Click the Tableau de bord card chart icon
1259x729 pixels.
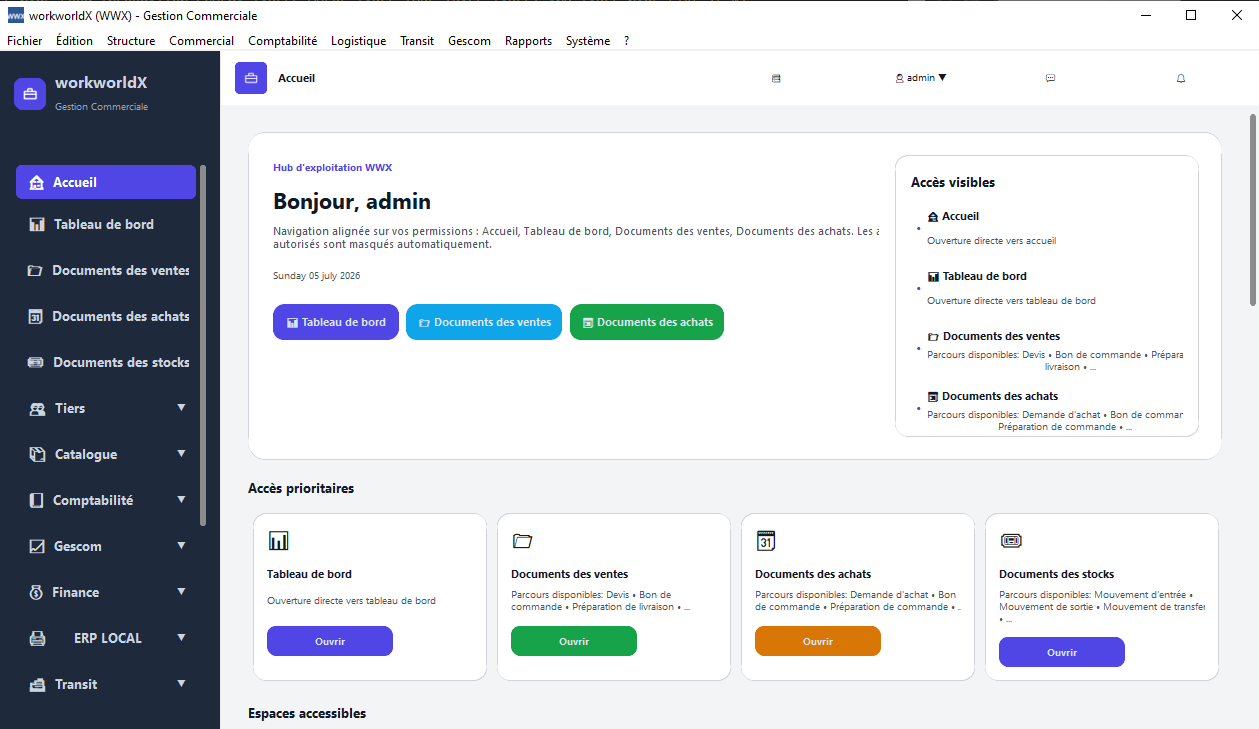[x=278, y=541]
